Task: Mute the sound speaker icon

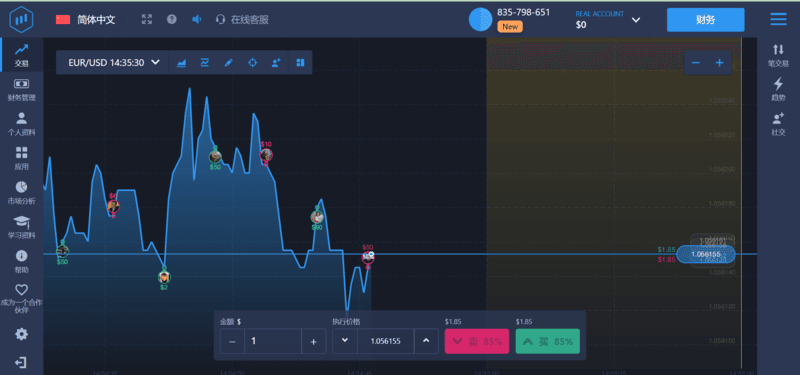Action: tap(196, 19)
